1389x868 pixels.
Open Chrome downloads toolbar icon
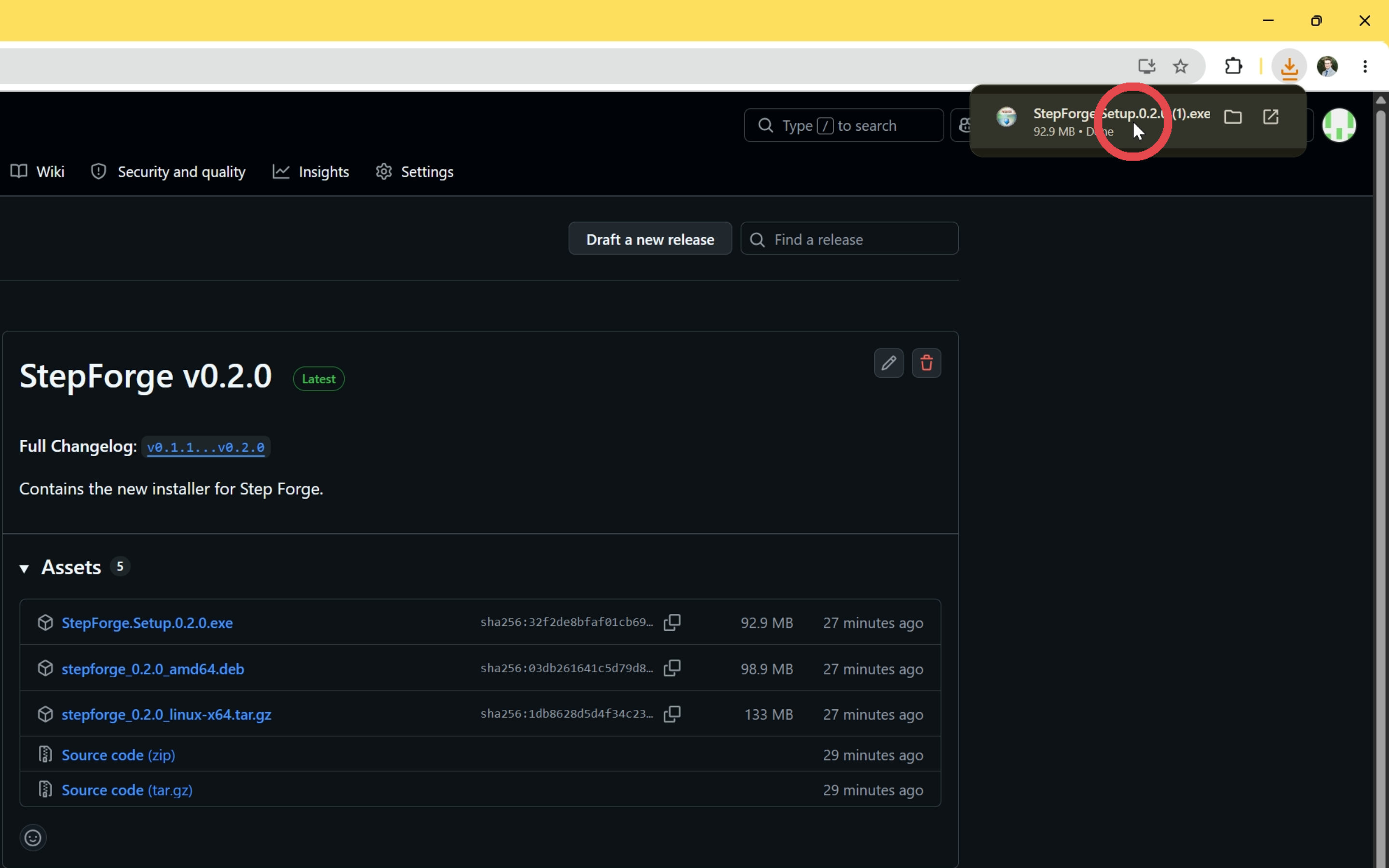coord(1289,67)
